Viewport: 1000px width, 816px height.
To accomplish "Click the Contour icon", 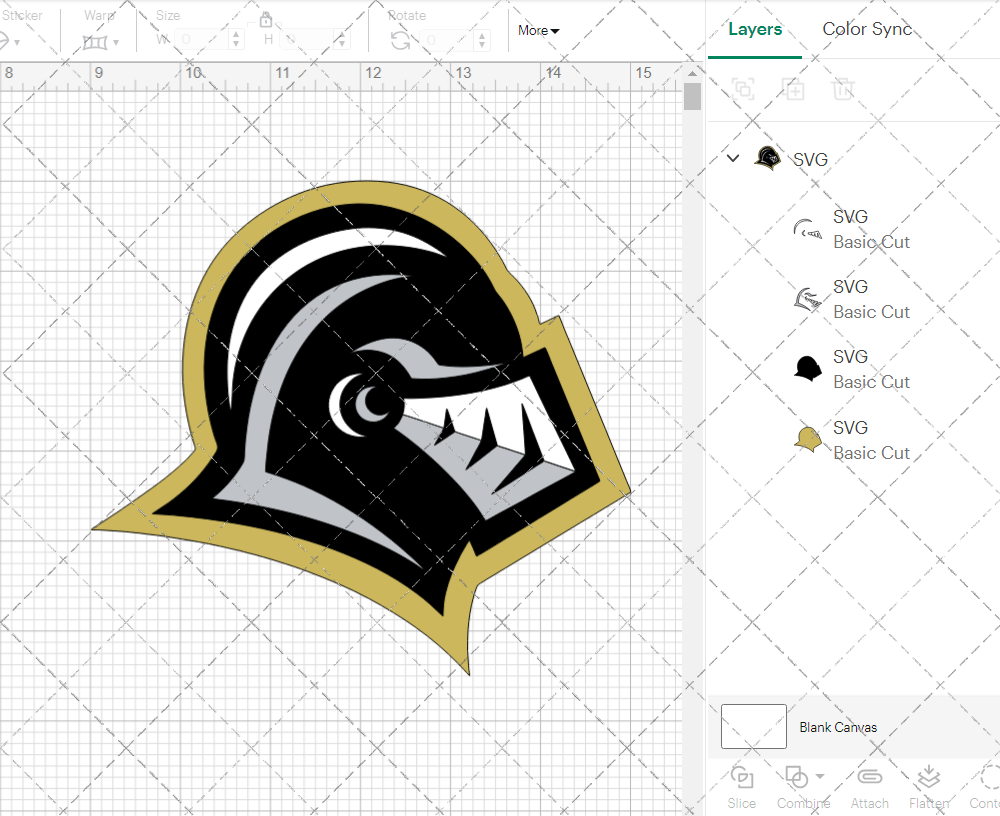I will click(x=988, y=778).
